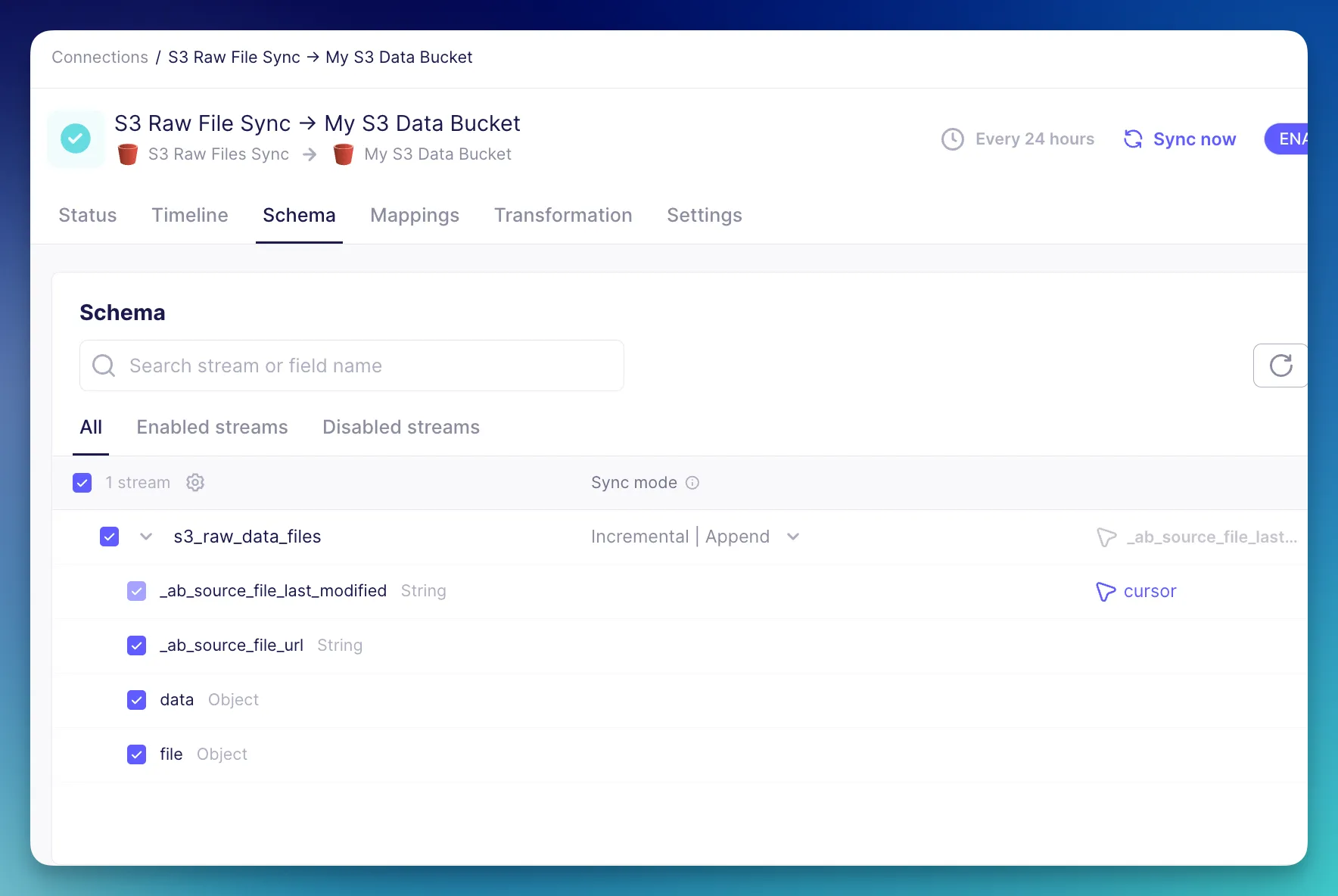Viewport: 1338px width, 896px height.
Task: Go to the Settings tab
Action: (x=705, y=216)
